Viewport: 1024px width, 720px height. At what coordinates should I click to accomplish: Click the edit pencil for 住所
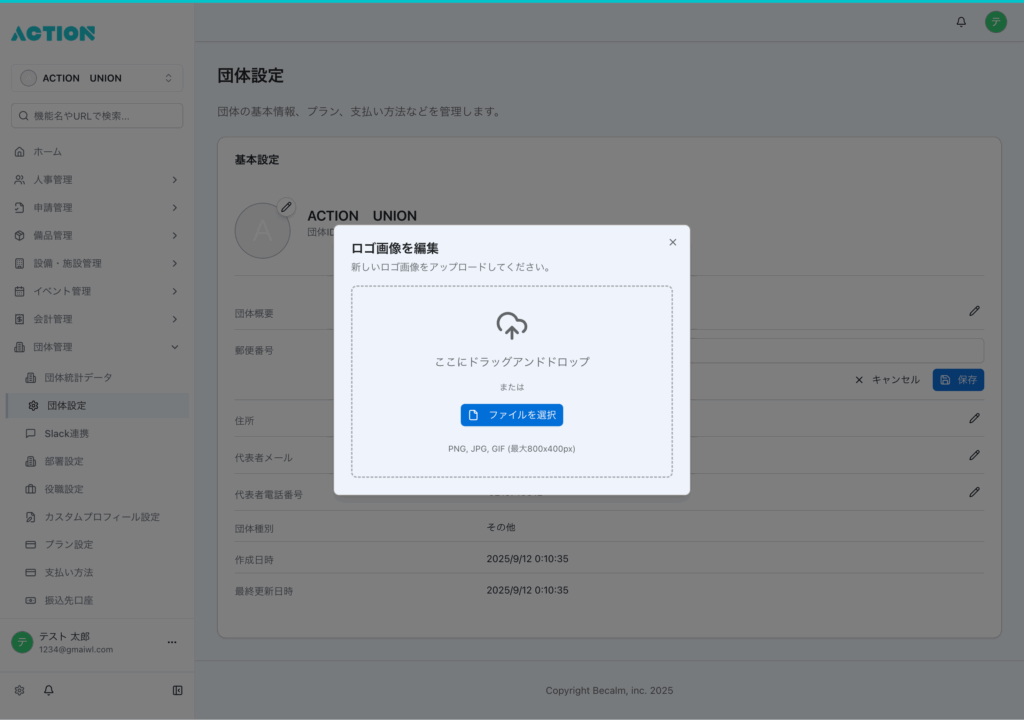[x=974, y=418]
